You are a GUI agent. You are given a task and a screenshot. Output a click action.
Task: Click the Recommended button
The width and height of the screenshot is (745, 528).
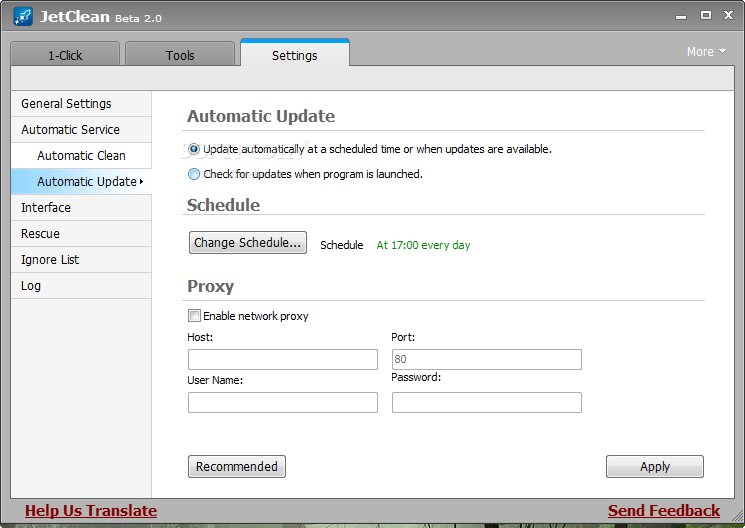pyautogui.click(x=237, y=466)
